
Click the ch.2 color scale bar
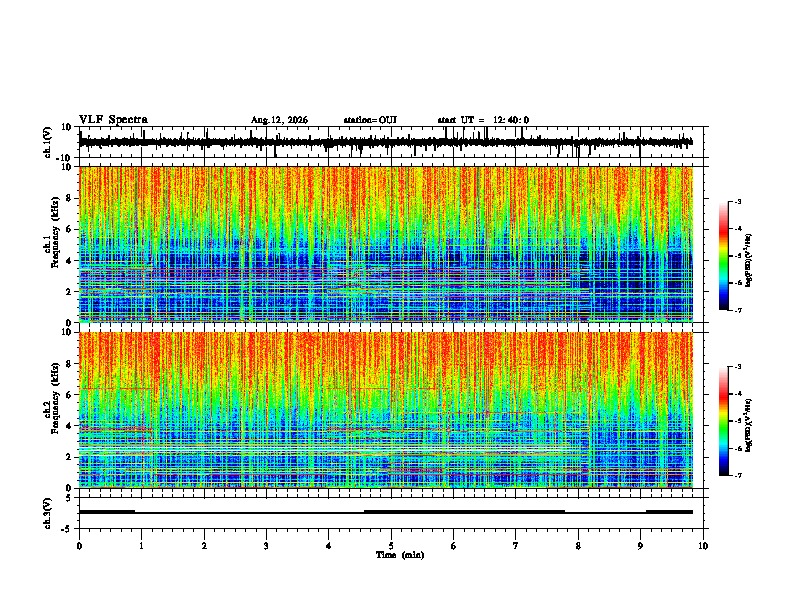pos(724,421)
